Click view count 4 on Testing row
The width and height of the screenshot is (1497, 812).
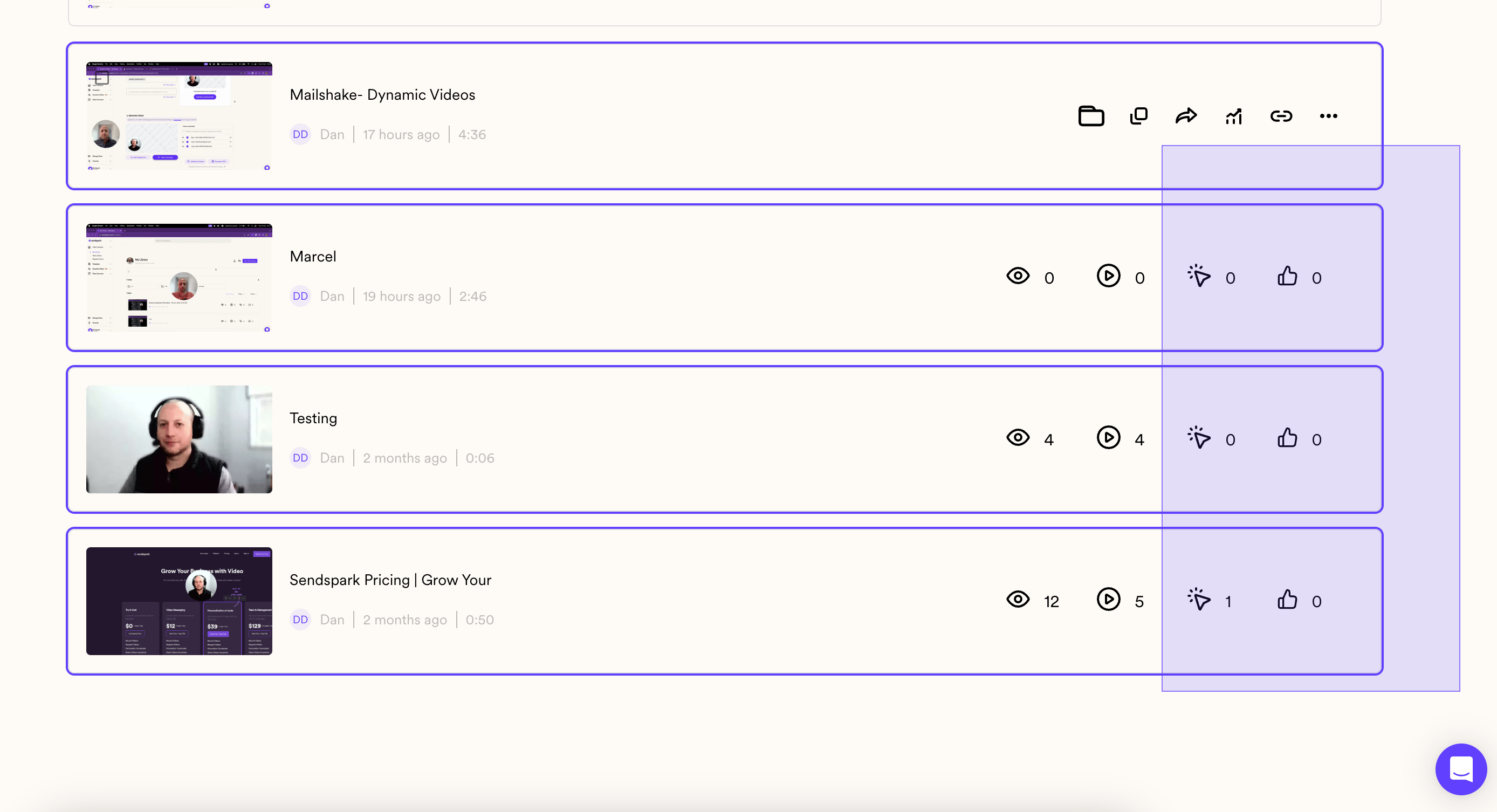pos(1048,440)
